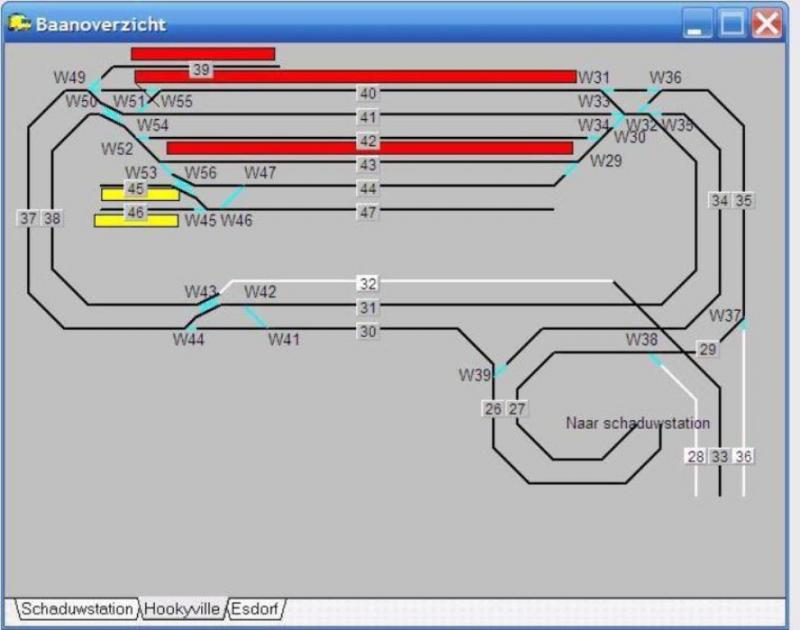
Task: Select block label 32 on white track
Action: (368, 284)
